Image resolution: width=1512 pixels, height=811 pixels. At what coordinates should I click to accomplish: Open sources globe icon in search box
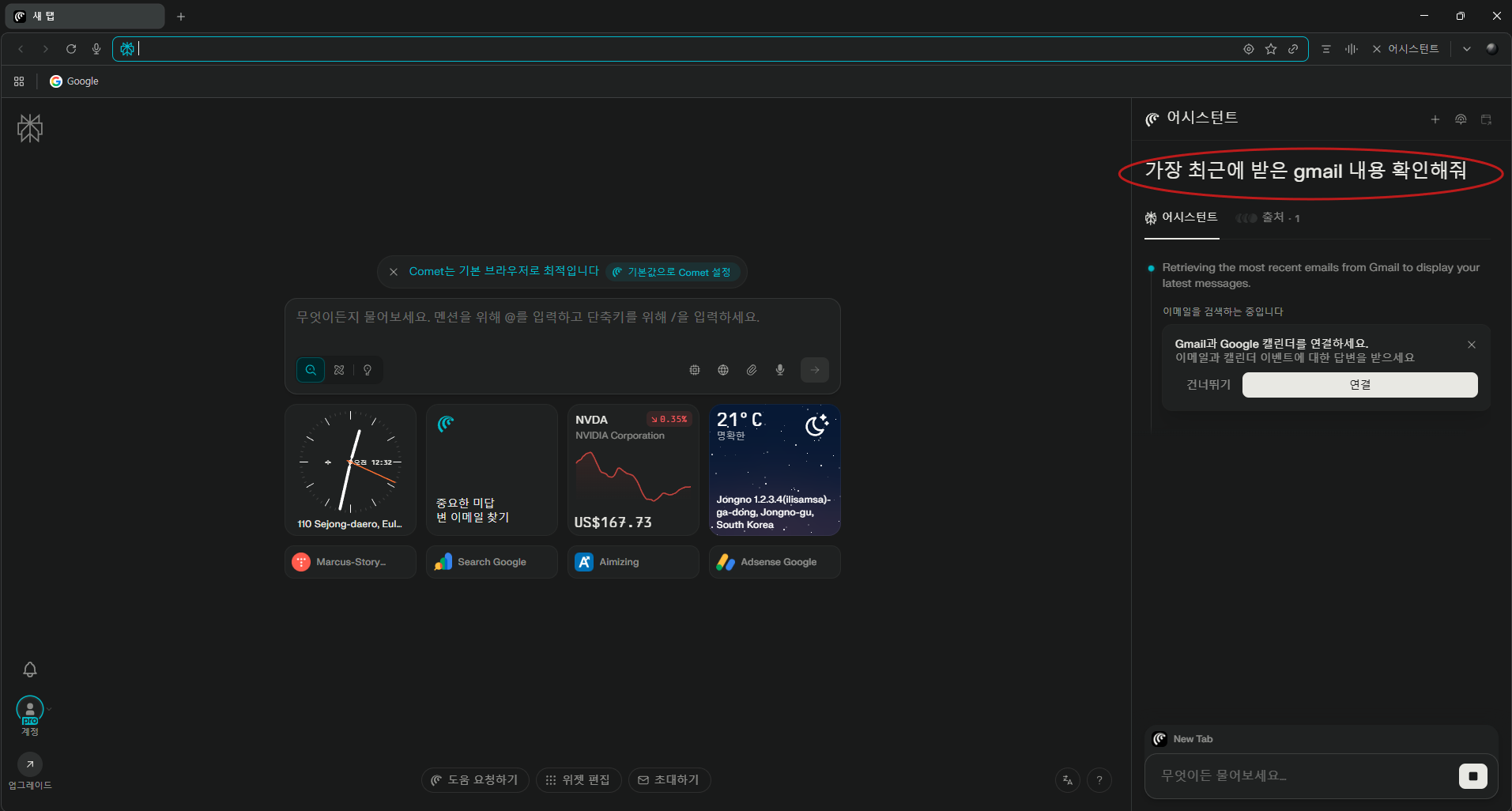pos(723,370)
